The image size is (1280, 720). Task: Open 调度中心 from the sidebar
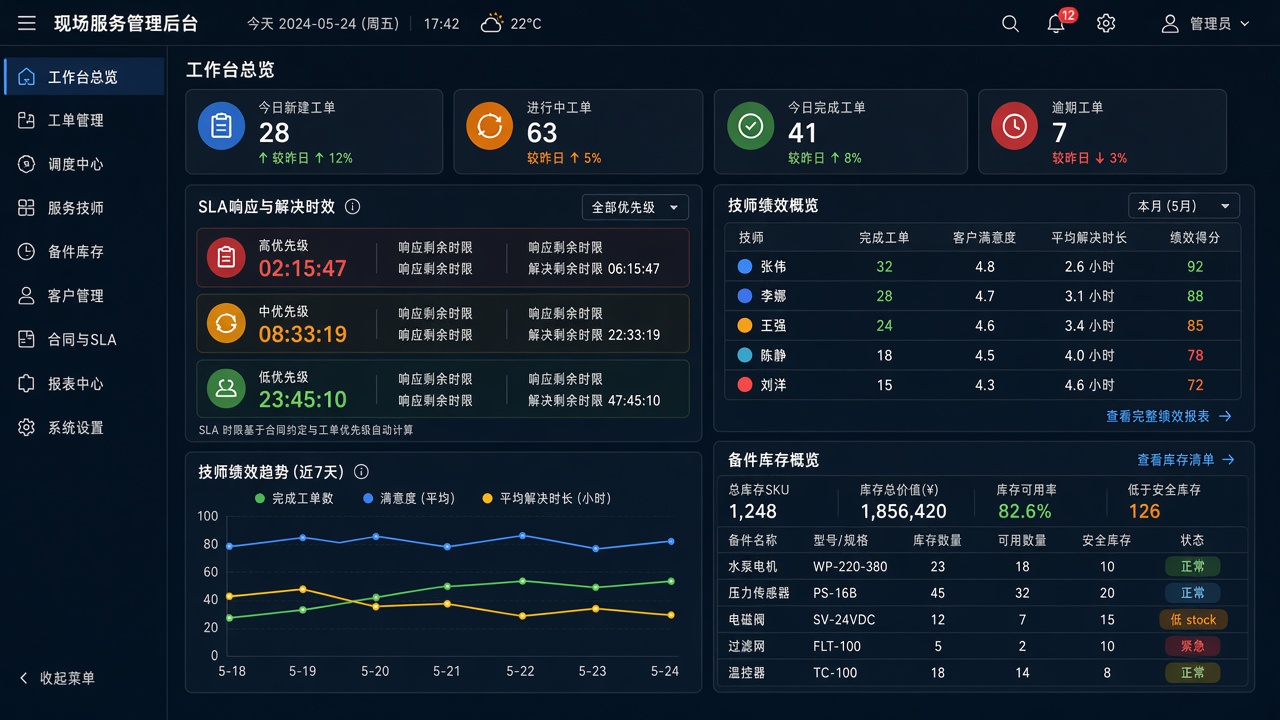[x=84, y=164]
